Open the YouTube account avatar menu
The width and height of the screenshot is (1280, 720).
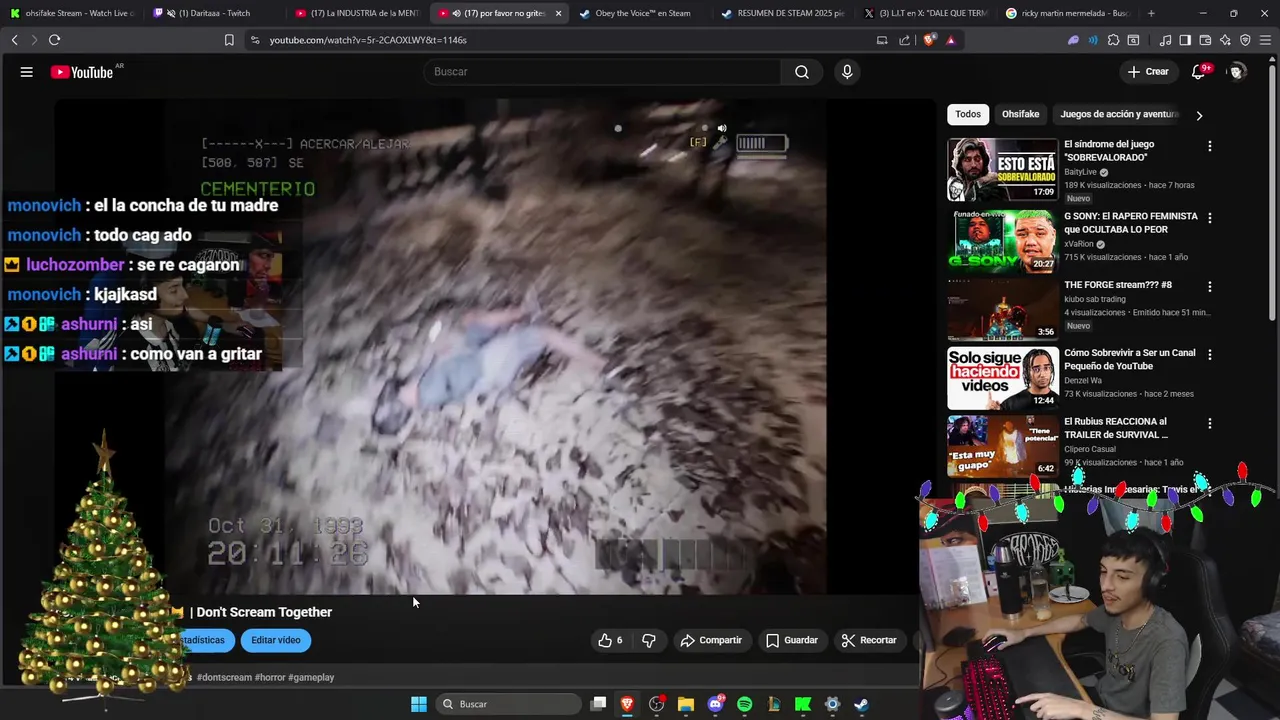(1237, 72)
